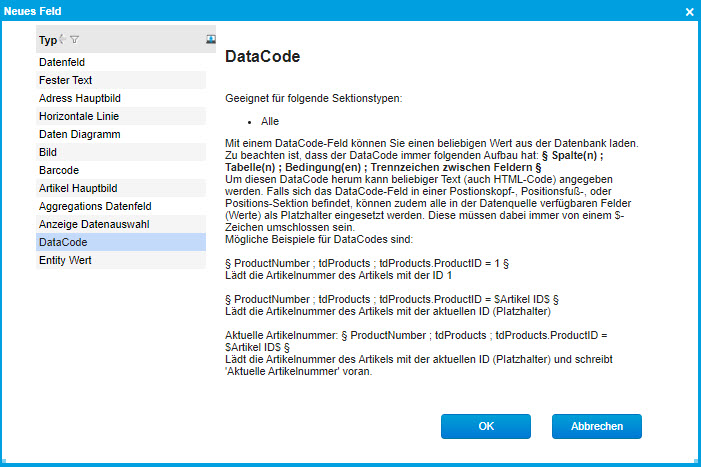Choose Bild in the type list
701x467 pixels.
tap(49, 152)
